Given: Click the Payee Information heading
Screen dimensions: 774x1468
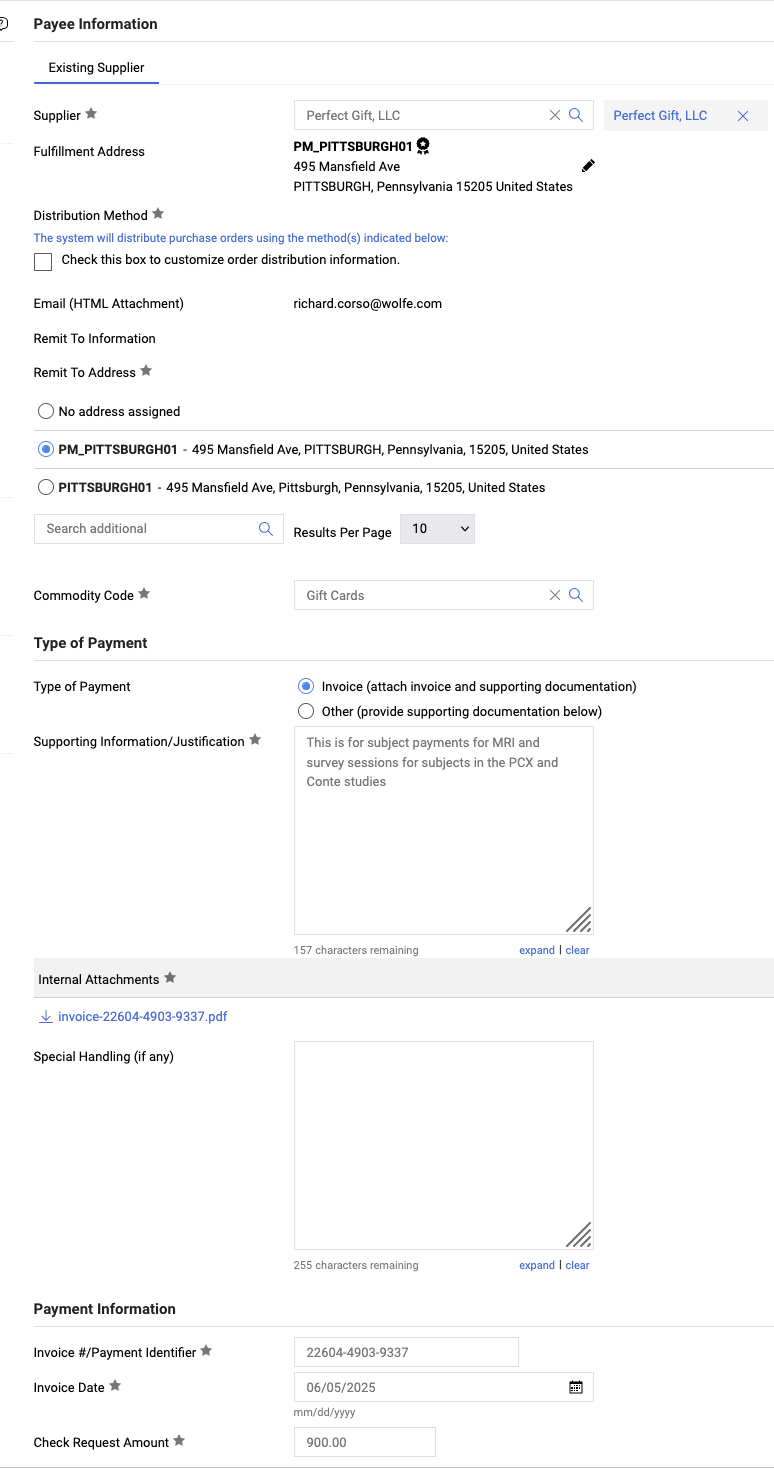Looking at the screenshot, I should point(96,24).
